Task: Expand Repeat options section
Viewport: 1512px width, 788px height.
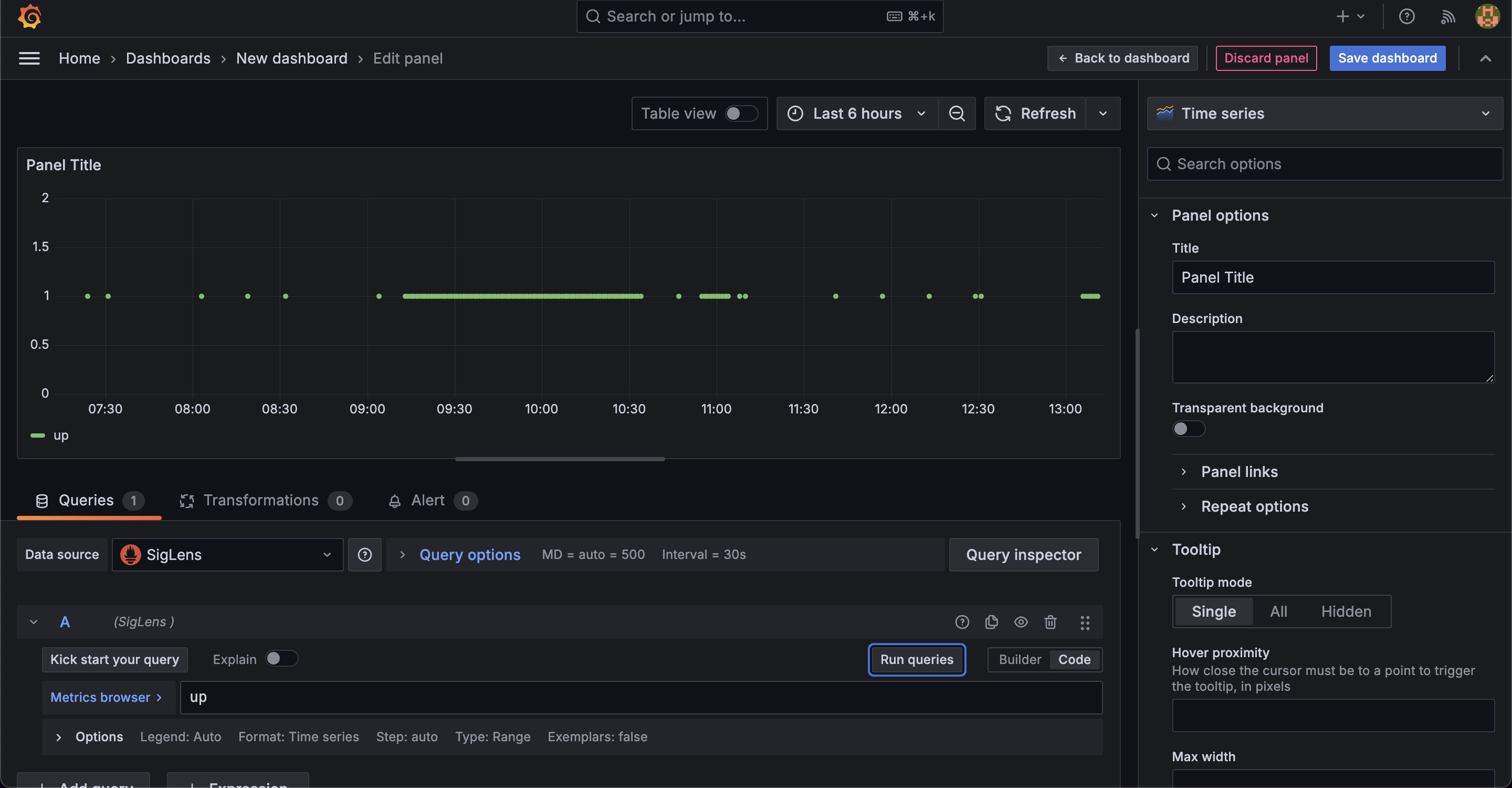Action: point(1254,506)
